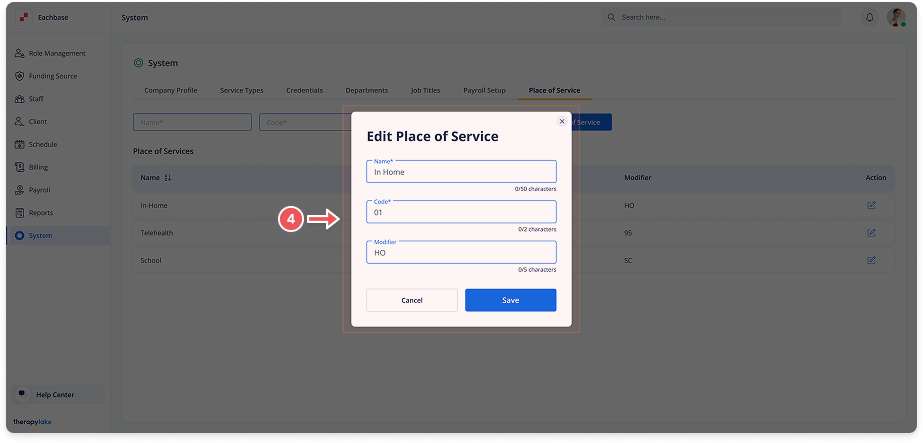Open the user profile avatar
Screen dimensions: 923x443
[x=895, y=18]
